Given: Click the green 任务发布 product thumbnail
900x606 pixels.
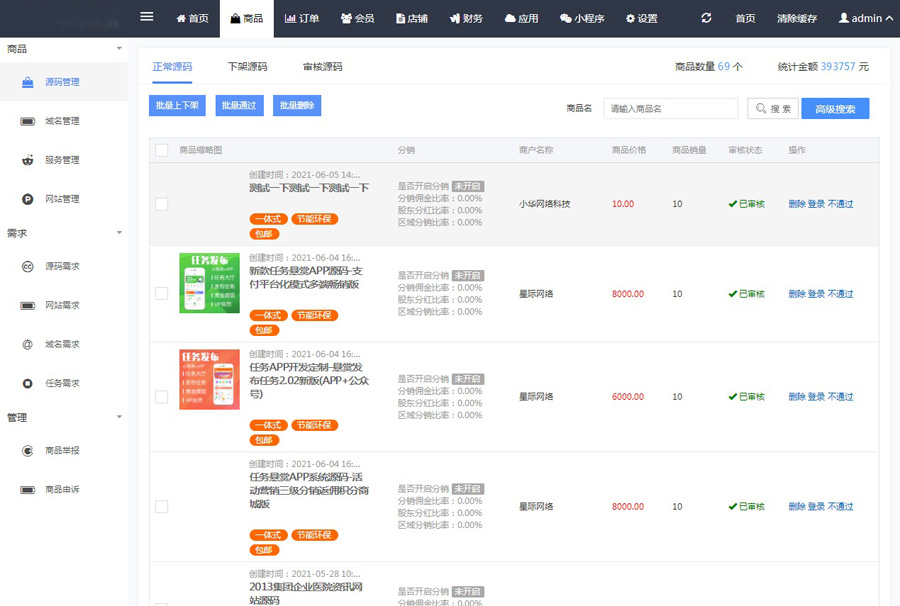Looking at the screenshot, I should (209, 283).
